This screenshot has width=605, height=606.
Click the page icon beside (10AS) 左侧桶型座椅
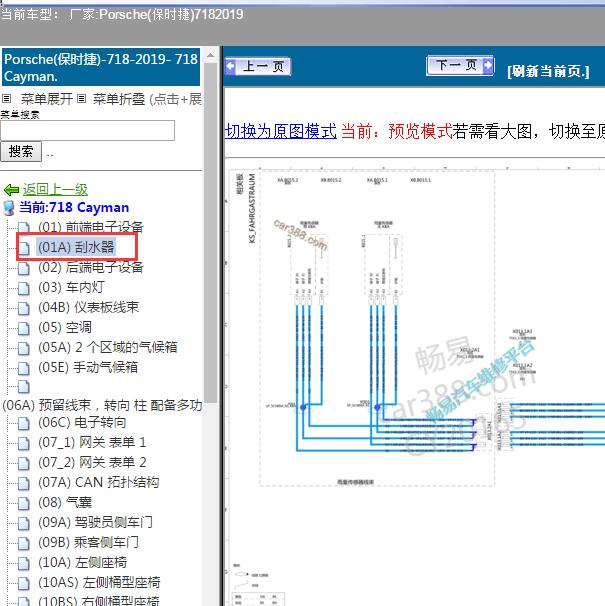point(24,584)
